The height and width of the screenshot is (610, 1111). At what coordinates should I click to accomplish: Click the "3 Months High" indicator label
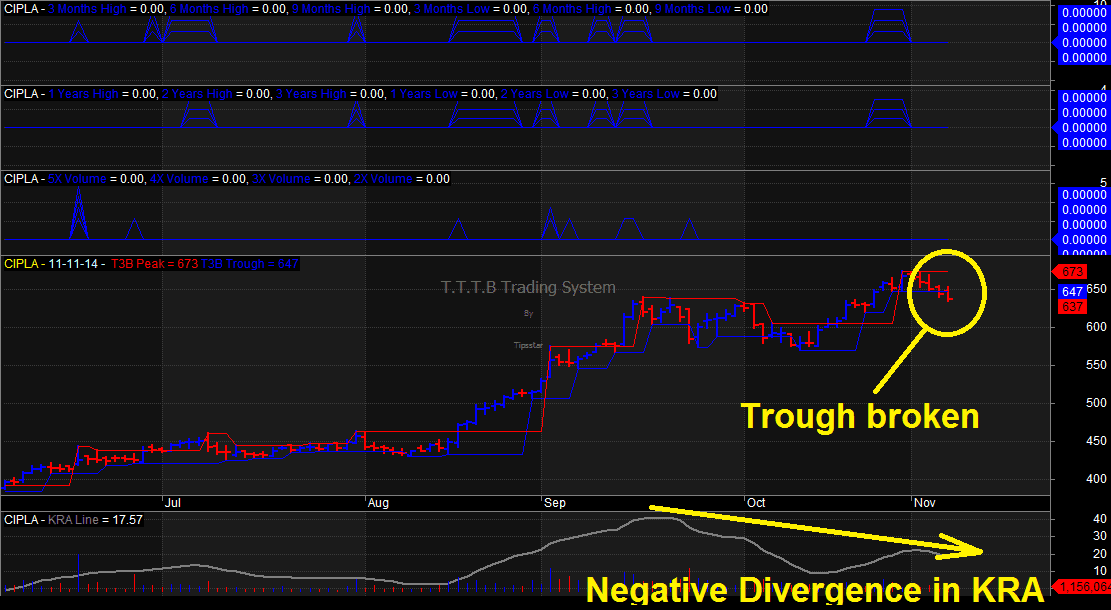pos(87,9)
